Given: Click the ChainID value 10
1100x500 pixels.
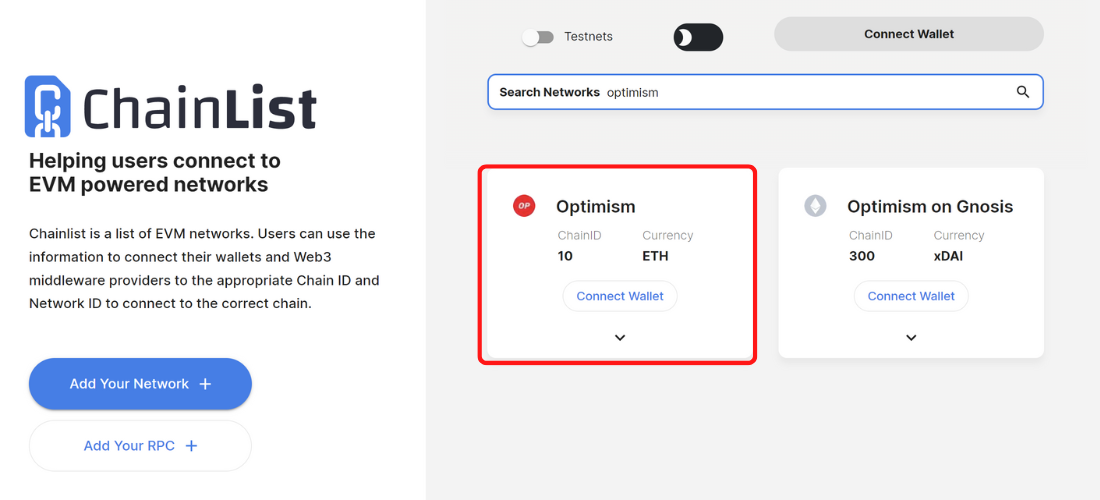Looking at the screenshot, I should [565, 256].
